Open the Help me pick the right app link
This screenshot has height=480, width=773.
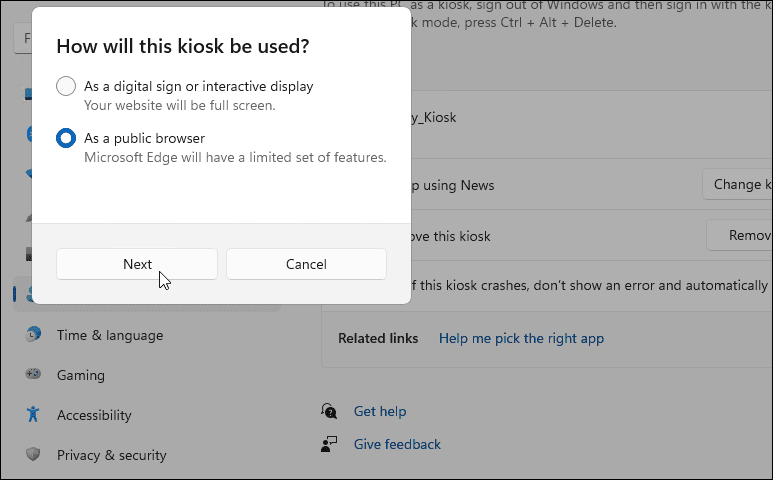pos(521,338)
